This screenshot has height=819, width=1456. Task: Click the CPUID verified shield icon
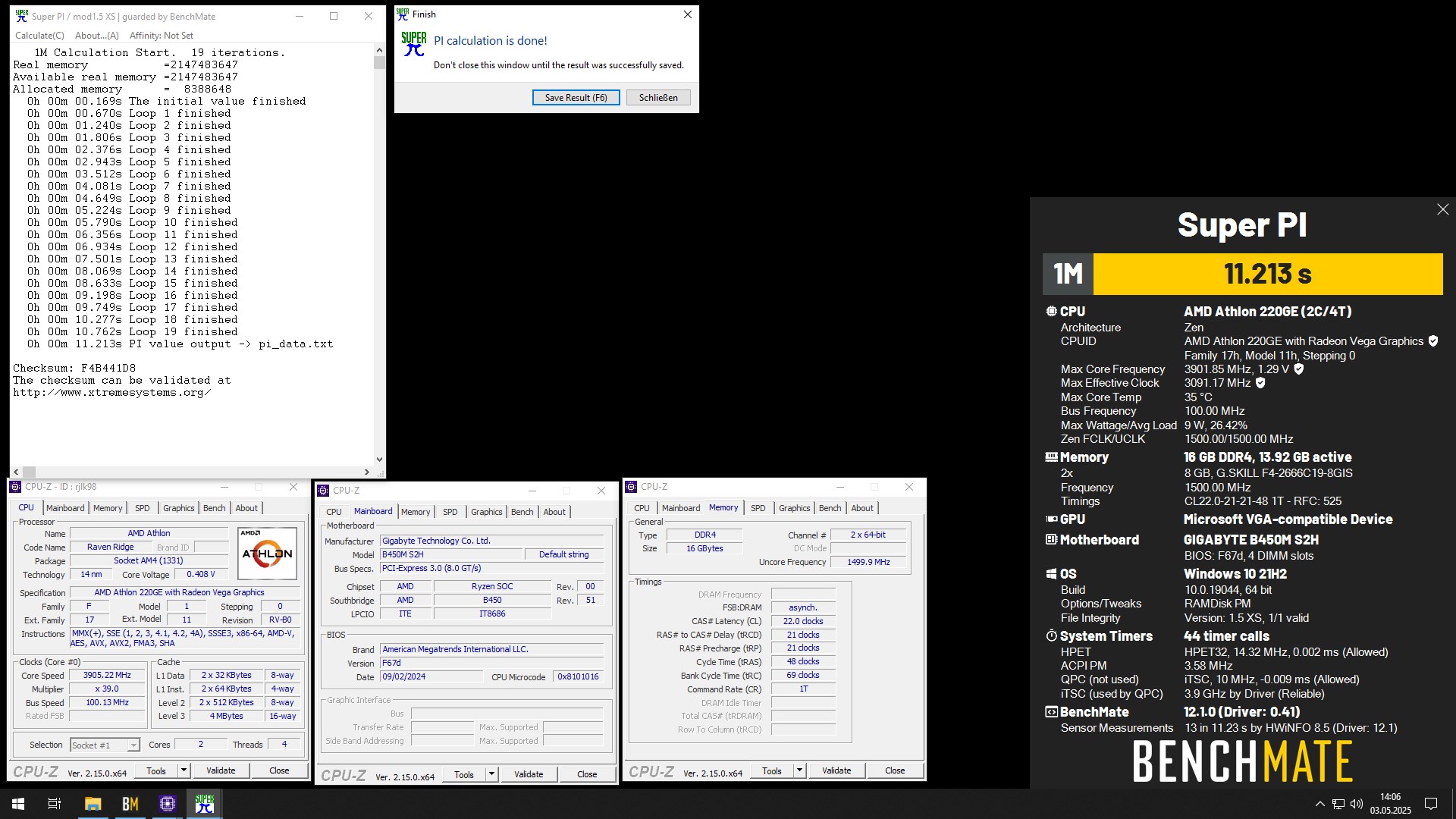(x=1433, y=341)
